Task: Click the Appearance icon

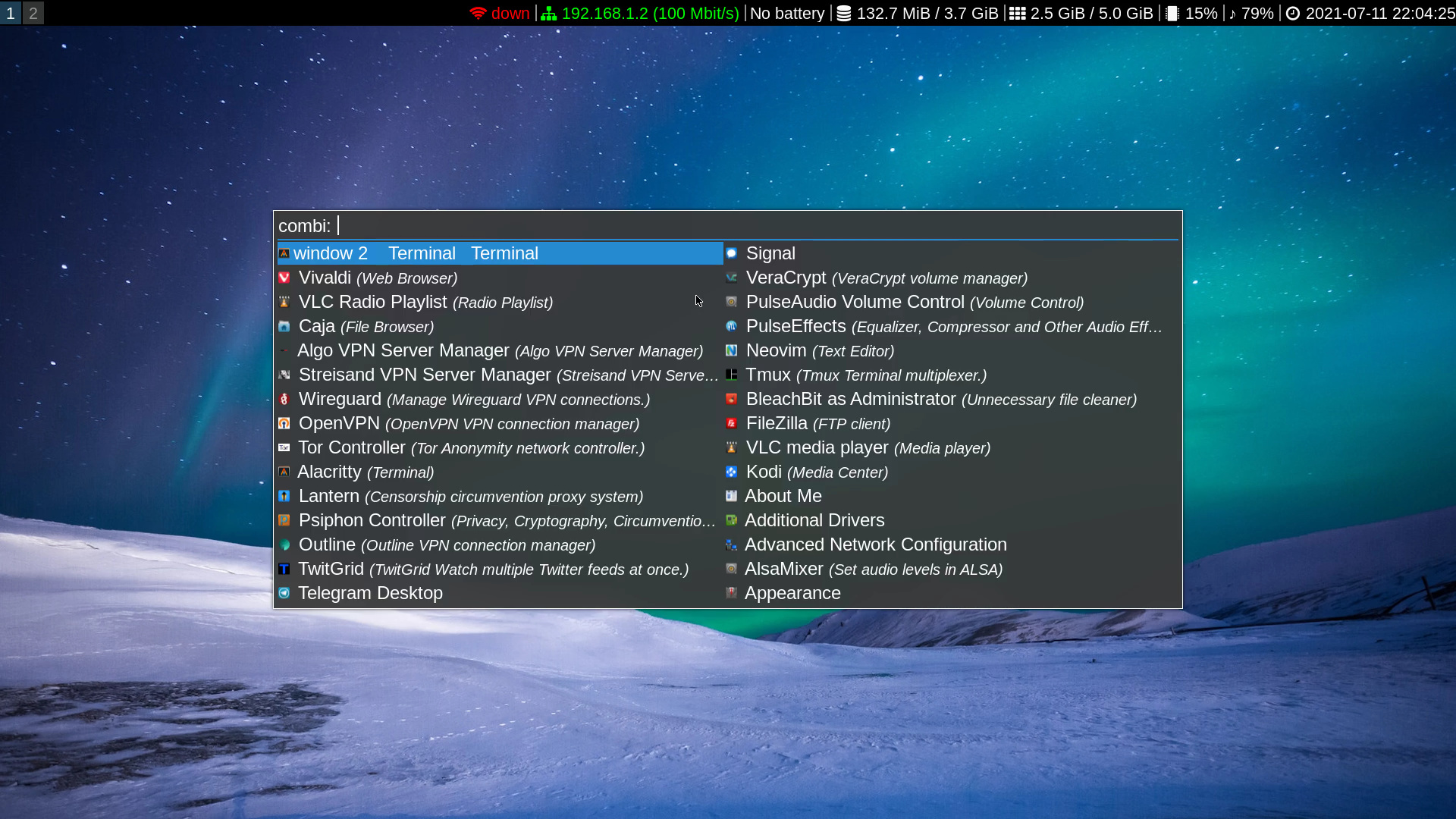Action: pyautogui.click(x=732, y=593)
